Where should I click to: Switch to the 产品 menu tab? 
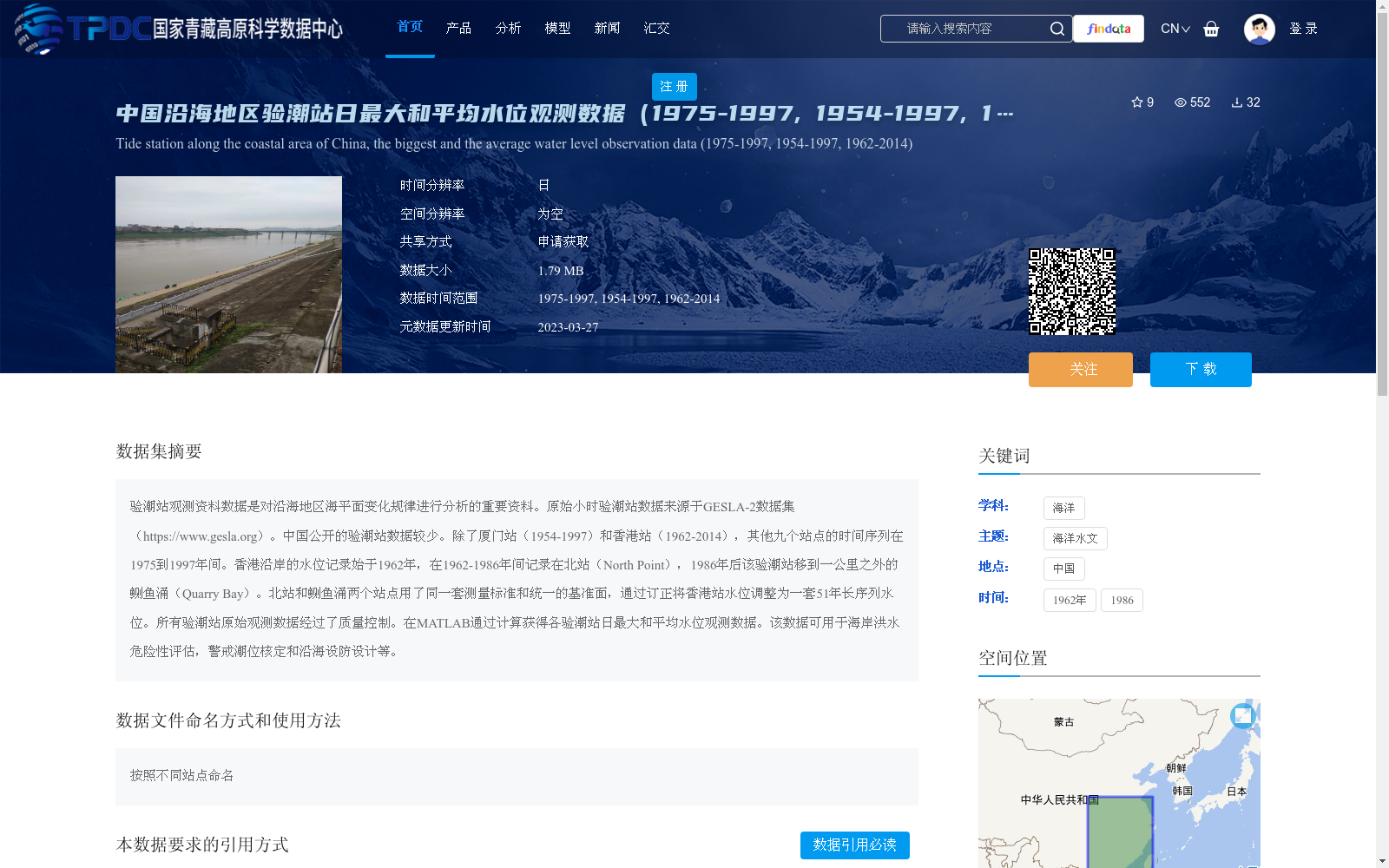[459, 28]
